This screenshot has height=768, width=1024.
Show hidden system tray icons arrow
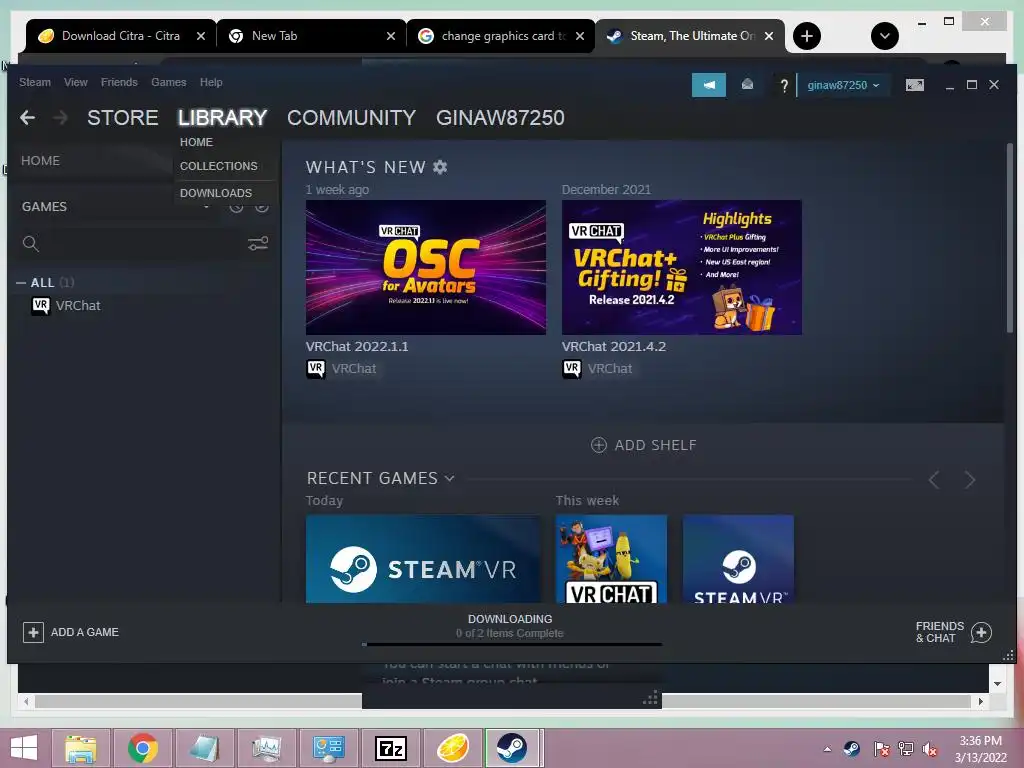827,749
